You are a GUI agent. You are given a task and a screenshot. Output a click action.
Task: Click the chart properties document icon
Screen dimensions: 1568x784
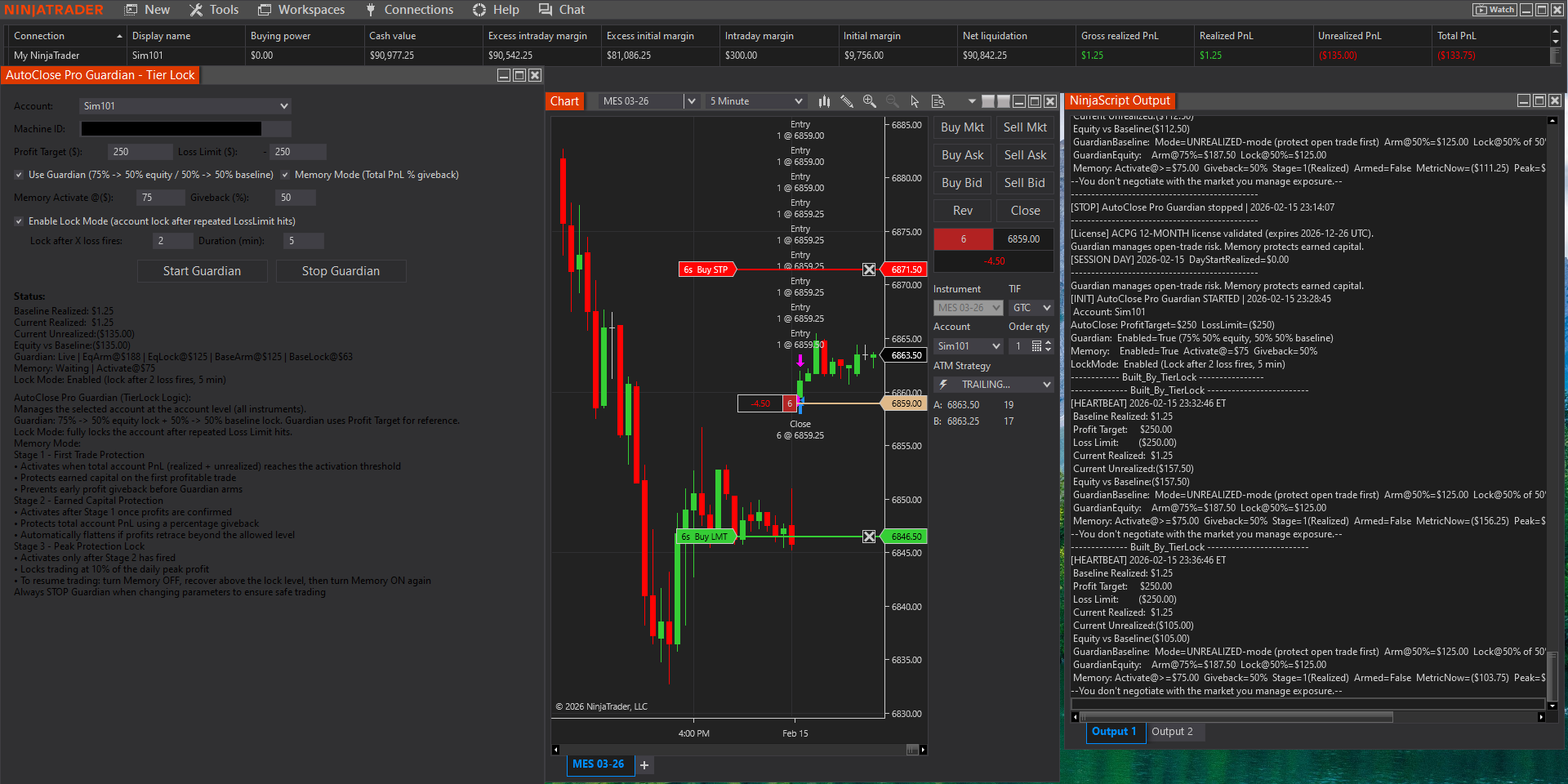point(938,101)
